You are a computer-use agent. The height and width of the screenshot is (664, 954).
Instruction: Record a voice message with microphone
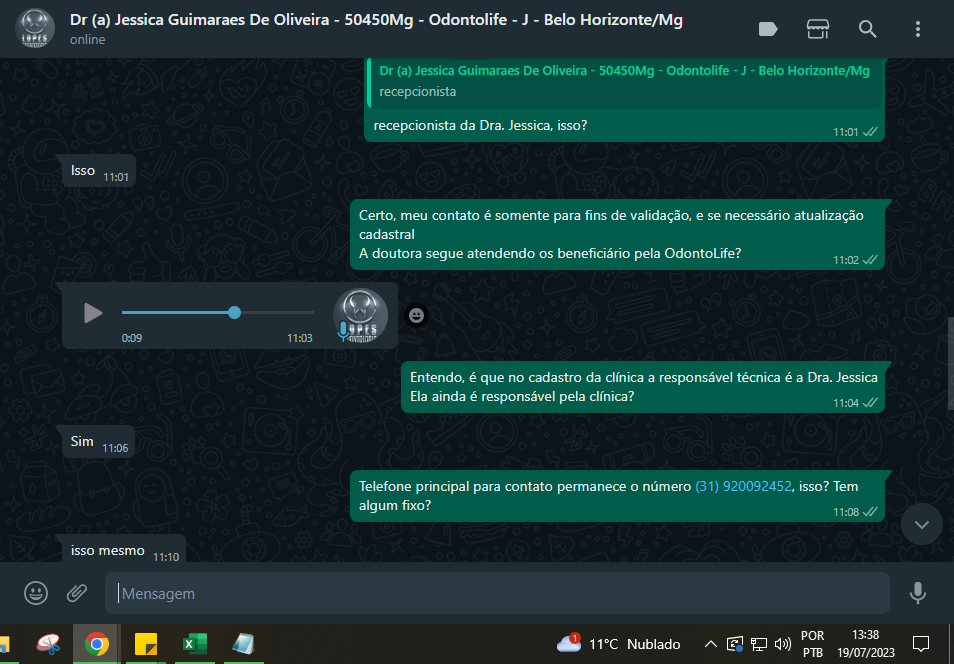tap(917, 593)
